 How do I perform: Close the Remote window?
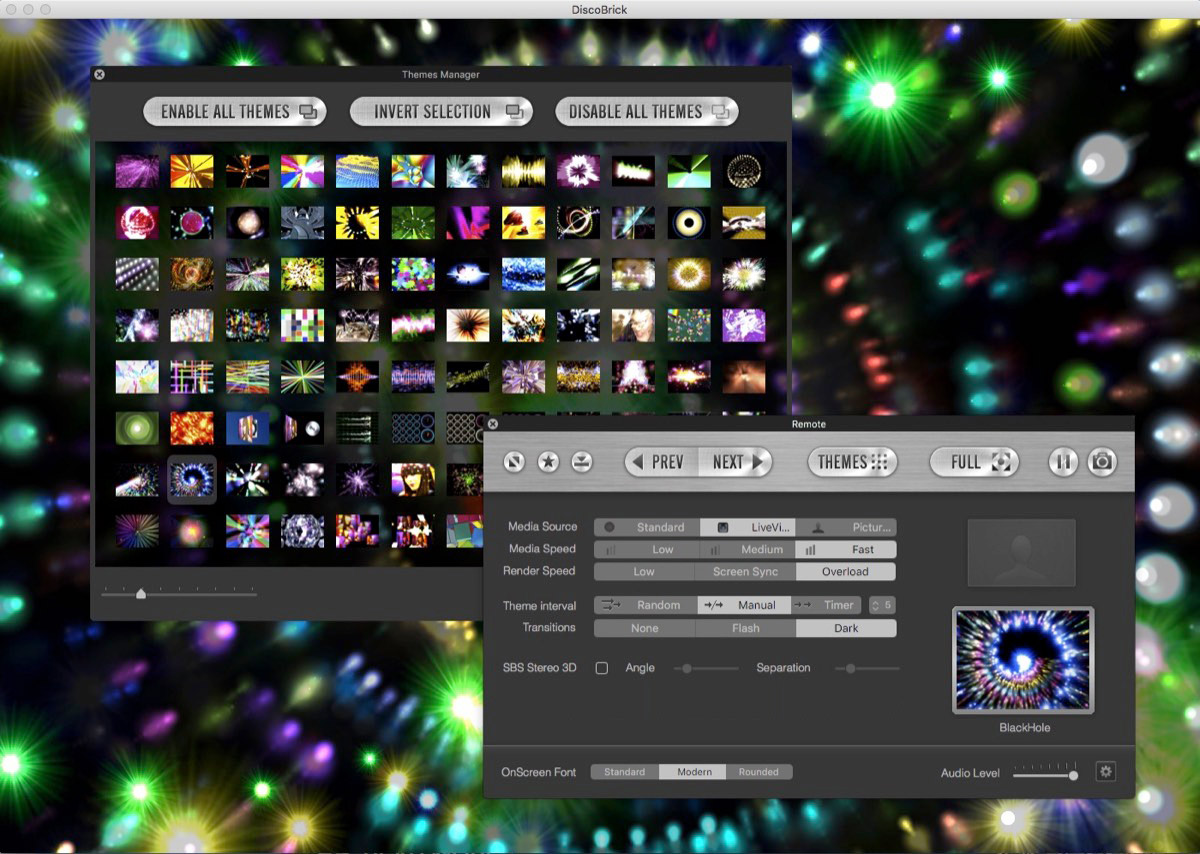[492, 424]
